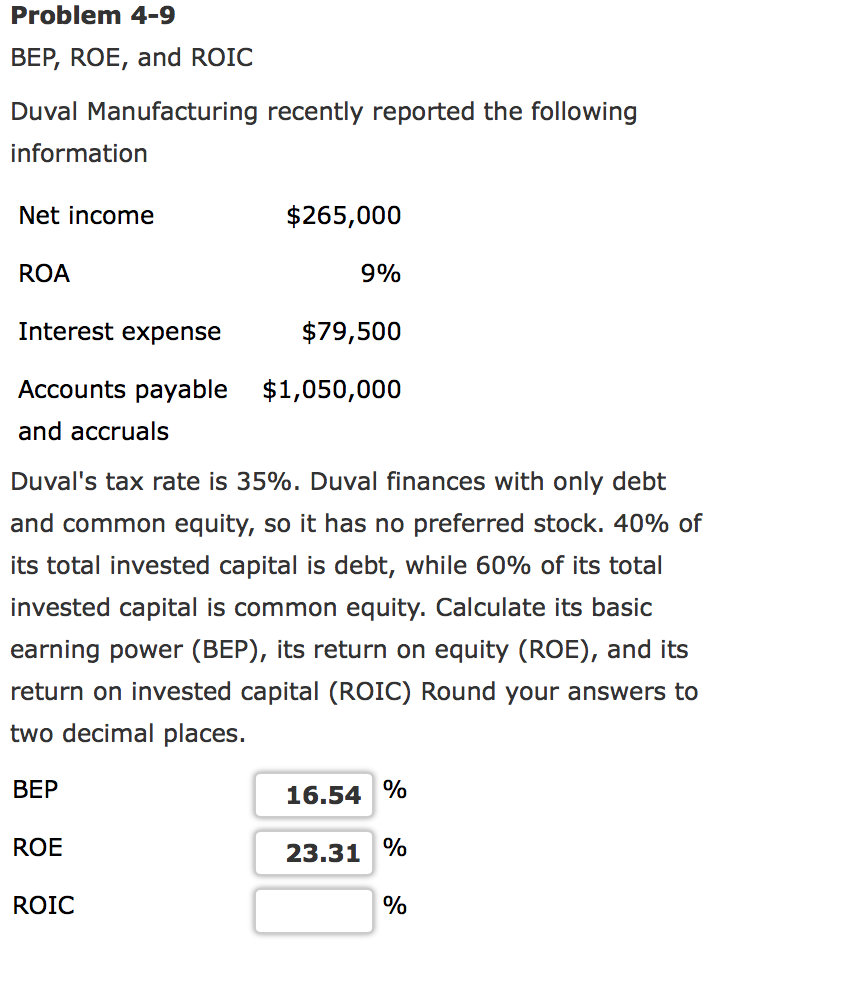This screenshot has height=994, width=852.
Task: Click the ROE label beside the answer box
Action: click(38, 848)
